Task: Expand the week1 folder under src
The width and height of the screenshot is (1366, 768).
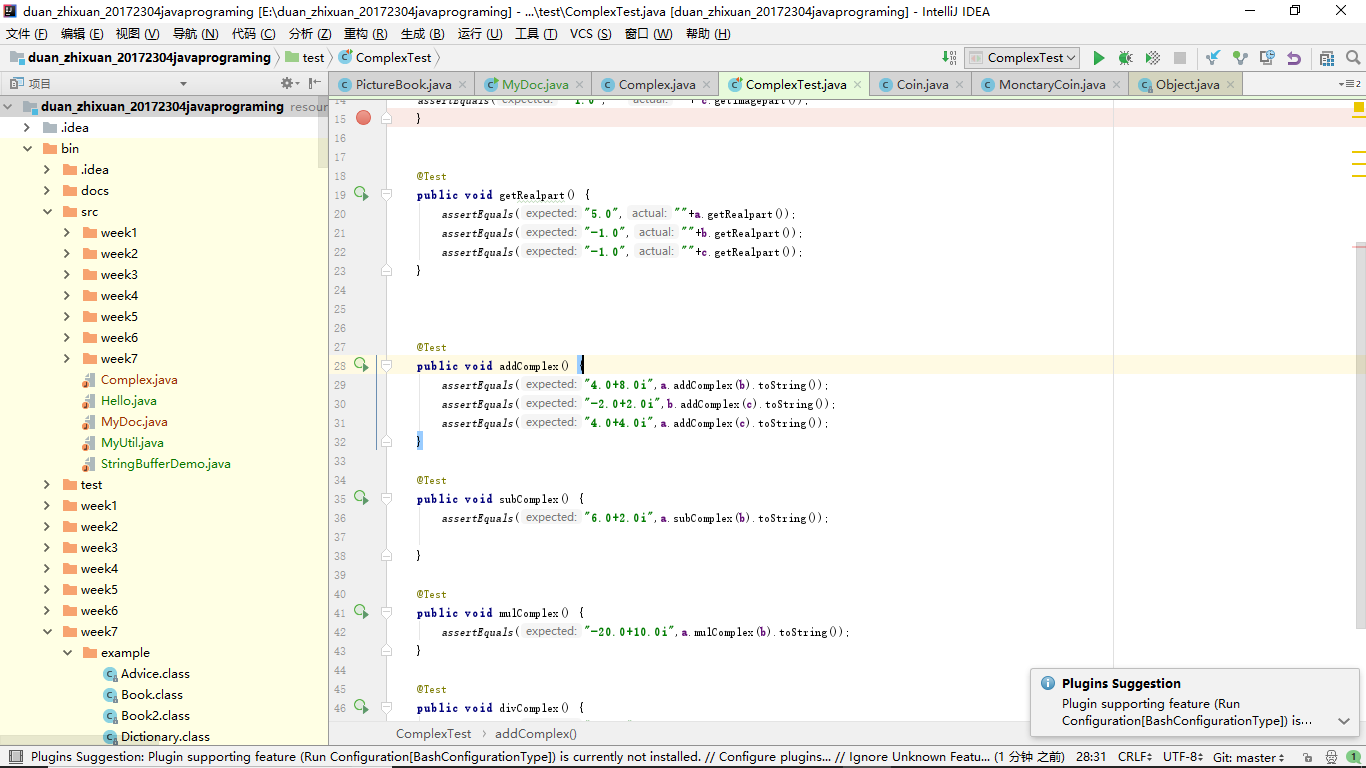Action: point(67,233)
